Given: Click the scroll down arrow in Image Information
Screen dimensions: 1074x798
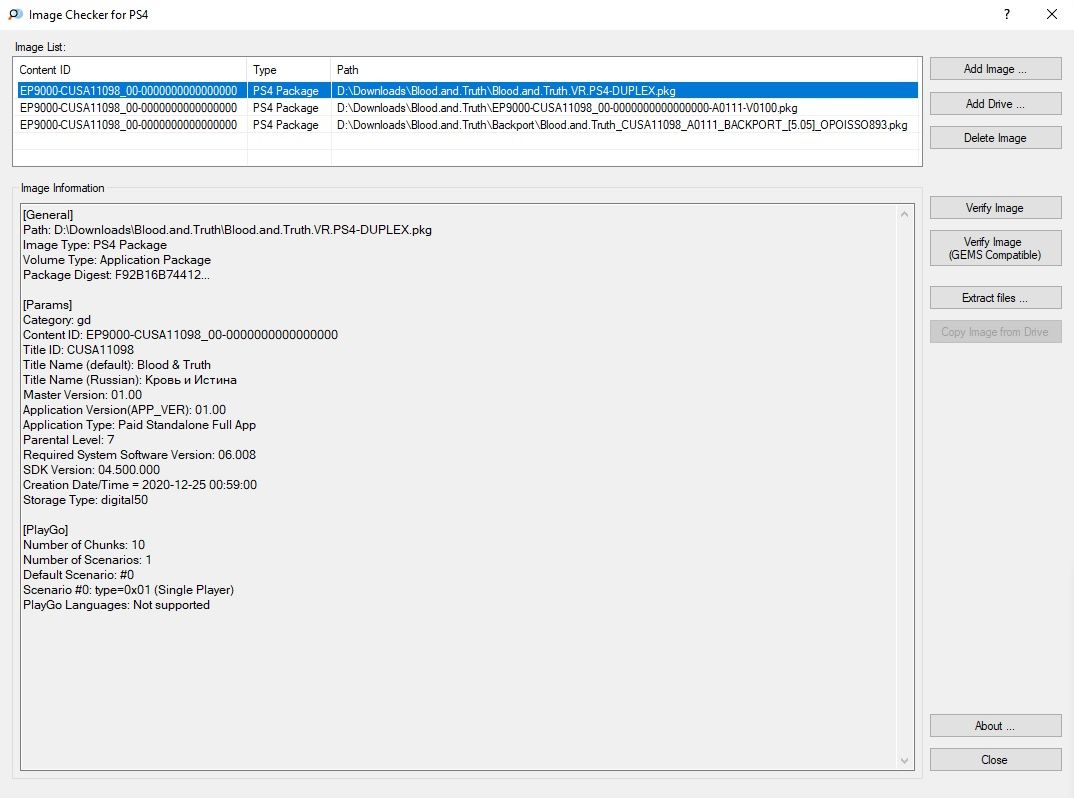Looking at the screenshot, I should (x=904, y=760).
